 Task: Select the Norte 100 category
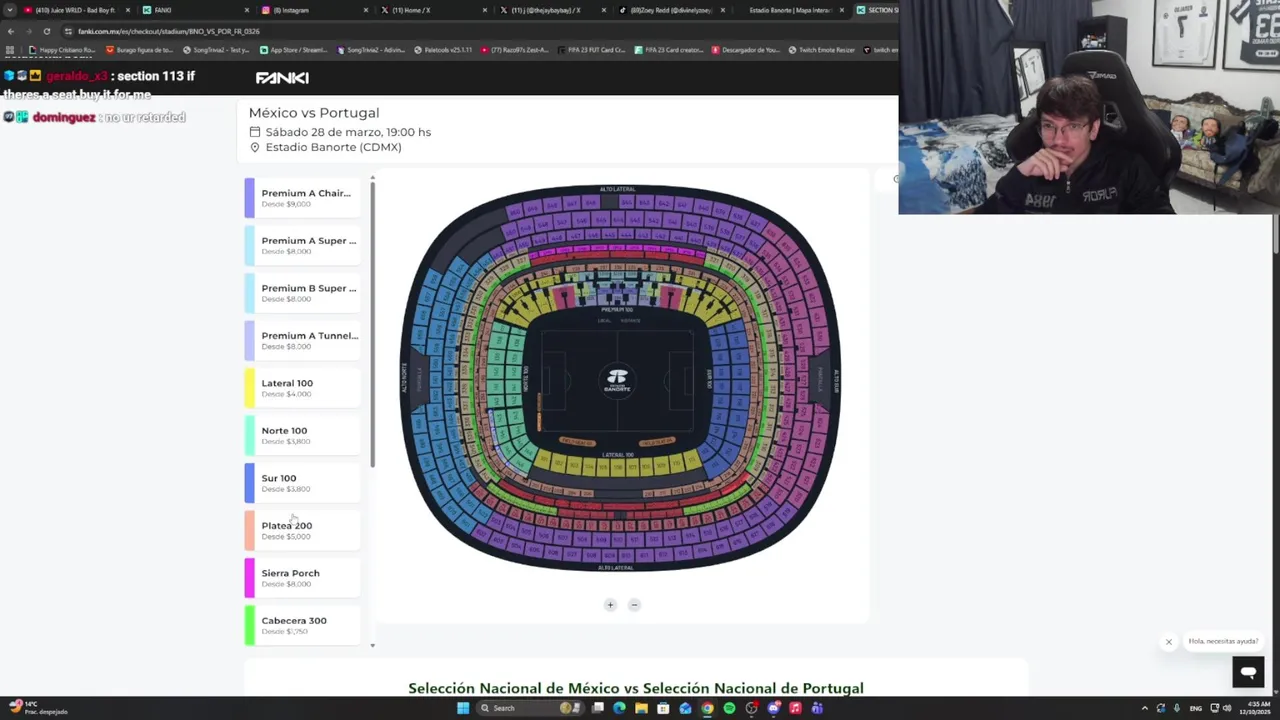click(302, 435)
